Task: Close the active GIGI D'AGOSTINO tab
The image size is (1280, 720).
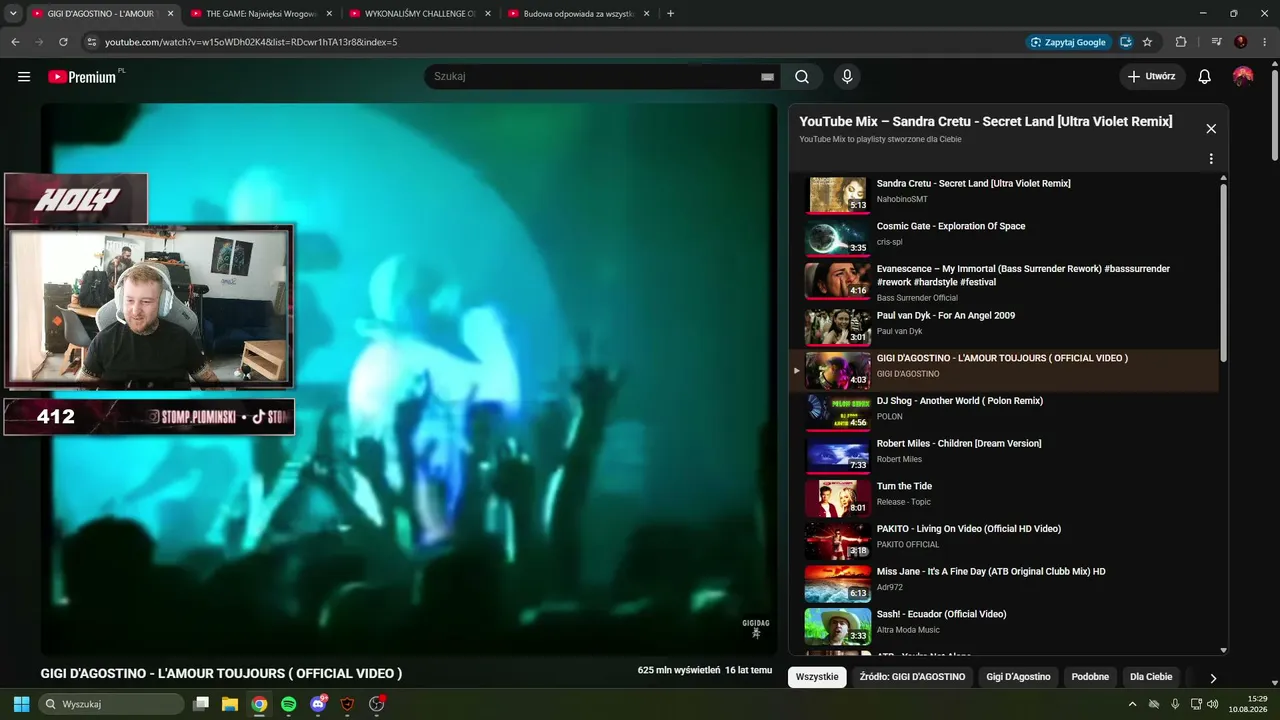Action: (x=170, y=14)
